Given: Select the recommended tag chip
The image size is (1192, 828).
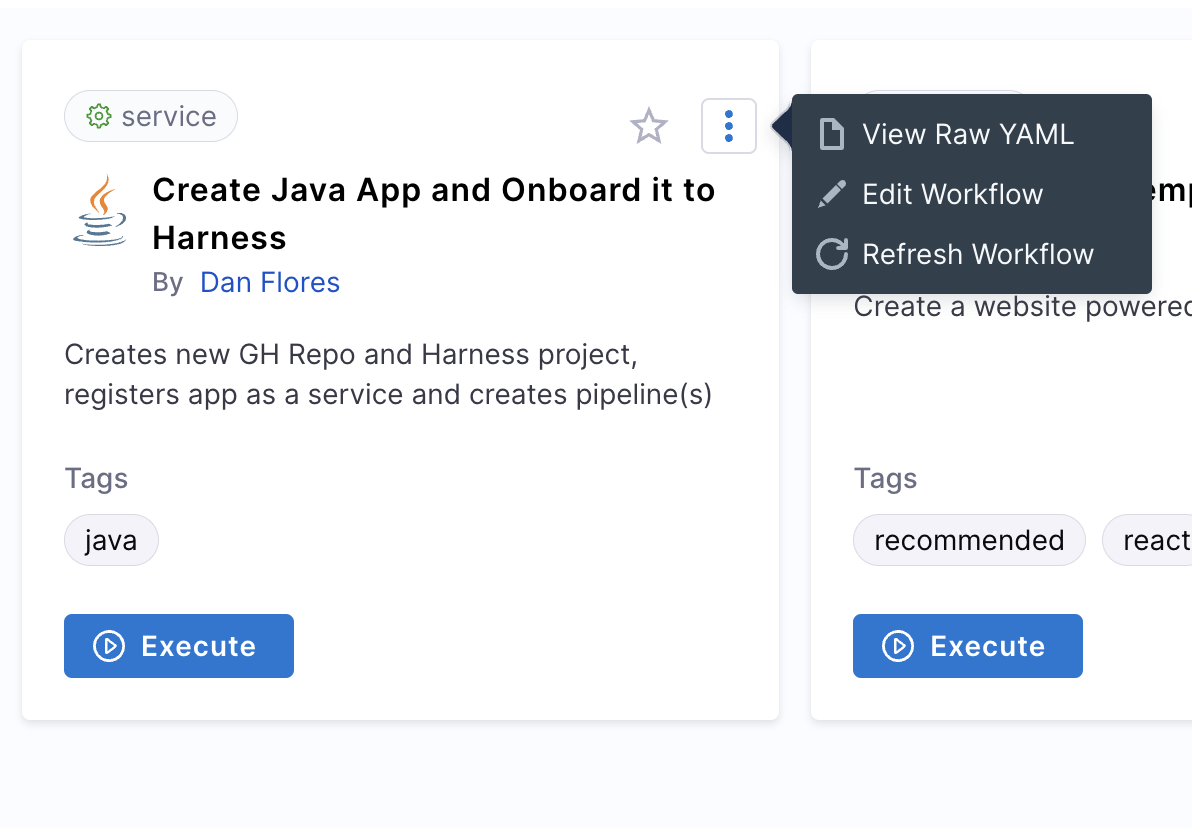Looking at the screenshot, I should click(x=968, y=541).
